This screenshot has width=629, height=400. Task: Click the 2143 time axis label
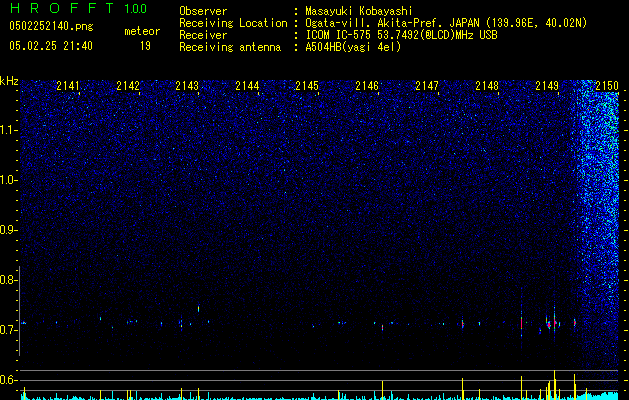pyautogui.click(x=187, y=86)
